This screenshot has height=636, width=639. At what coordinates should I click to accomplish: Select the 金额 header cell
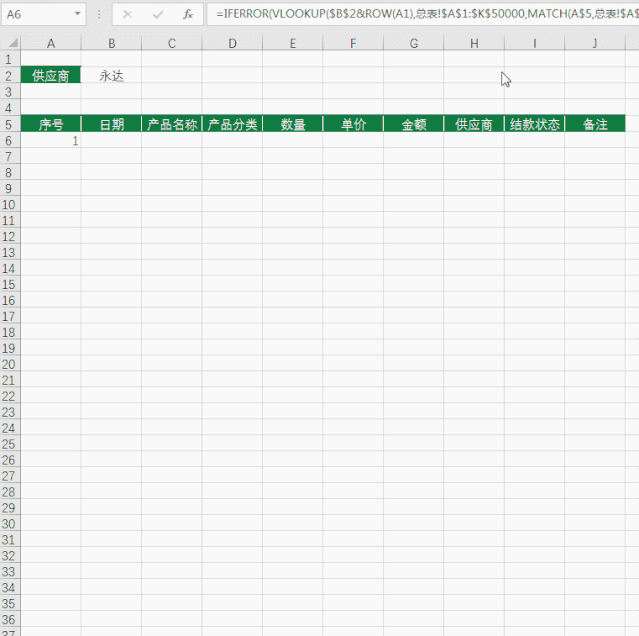click(413, 124)
